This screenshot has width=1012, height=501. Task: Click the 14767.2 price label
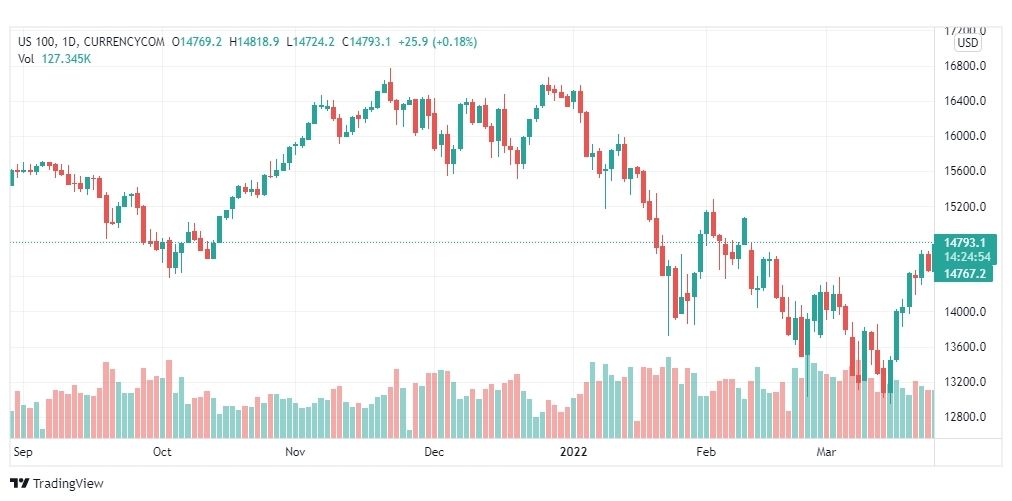click(964, 274)
